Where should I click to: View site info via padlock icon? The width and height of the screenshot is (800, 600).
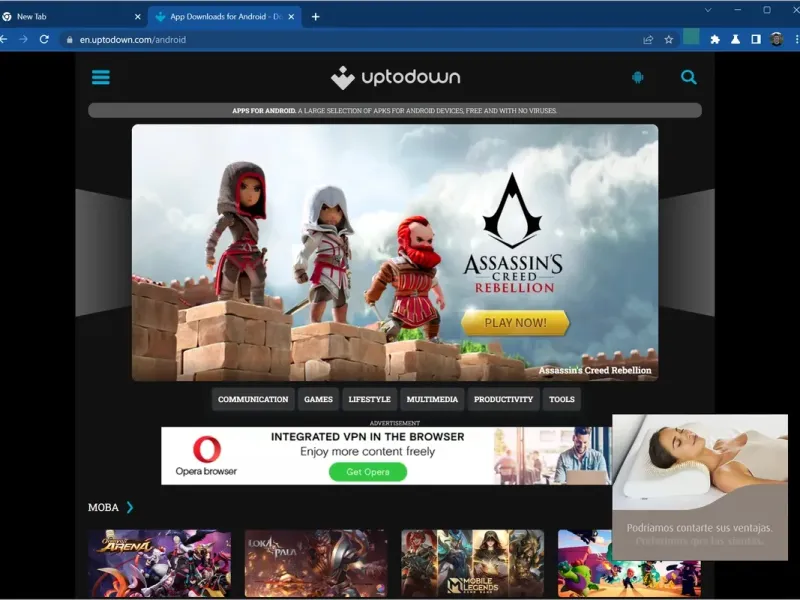(x=69, y=40)
